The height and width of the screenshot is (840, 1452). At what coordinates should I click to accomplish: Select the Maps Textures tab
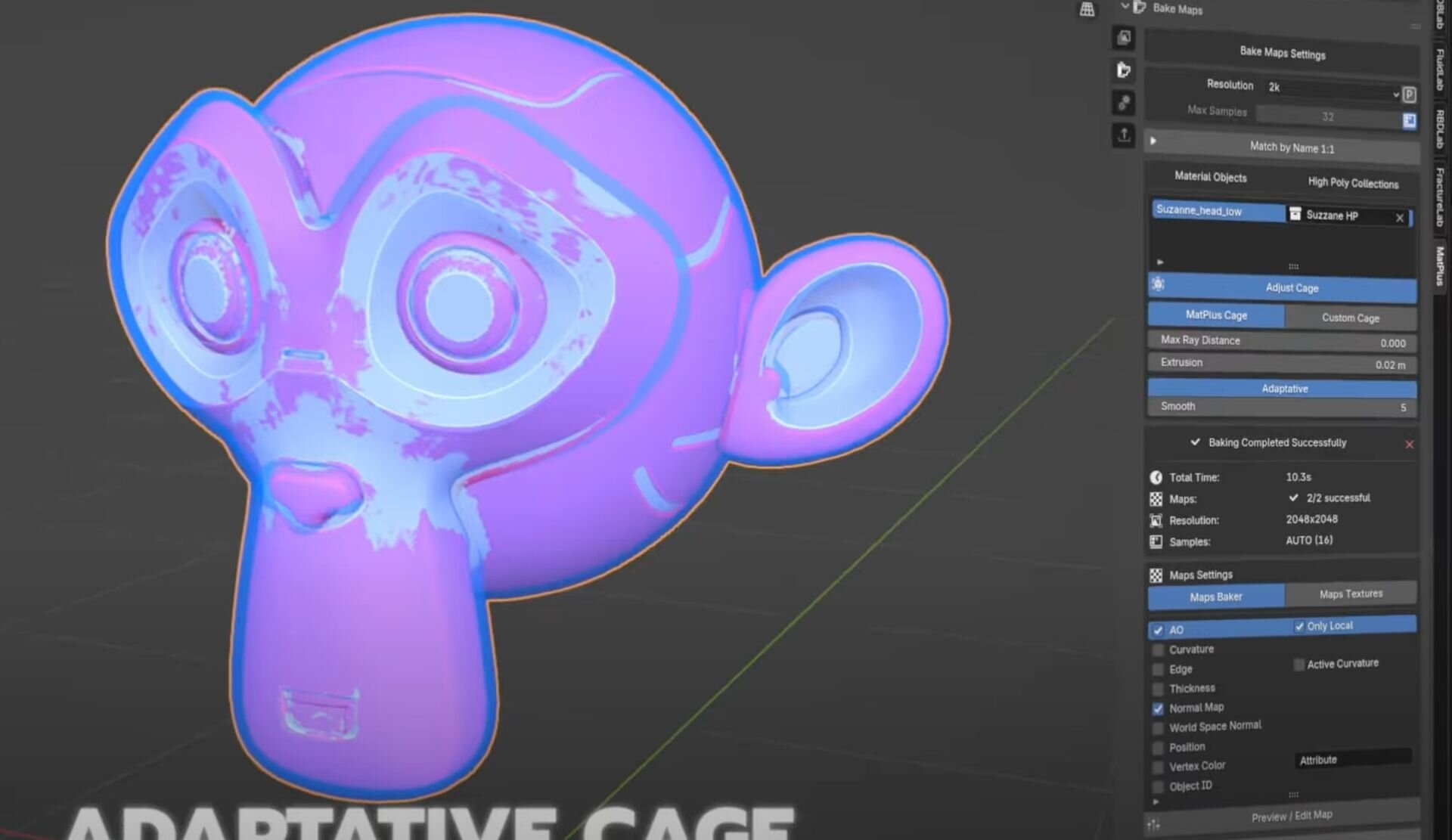pyautogui.click(x=1351, y=594)
